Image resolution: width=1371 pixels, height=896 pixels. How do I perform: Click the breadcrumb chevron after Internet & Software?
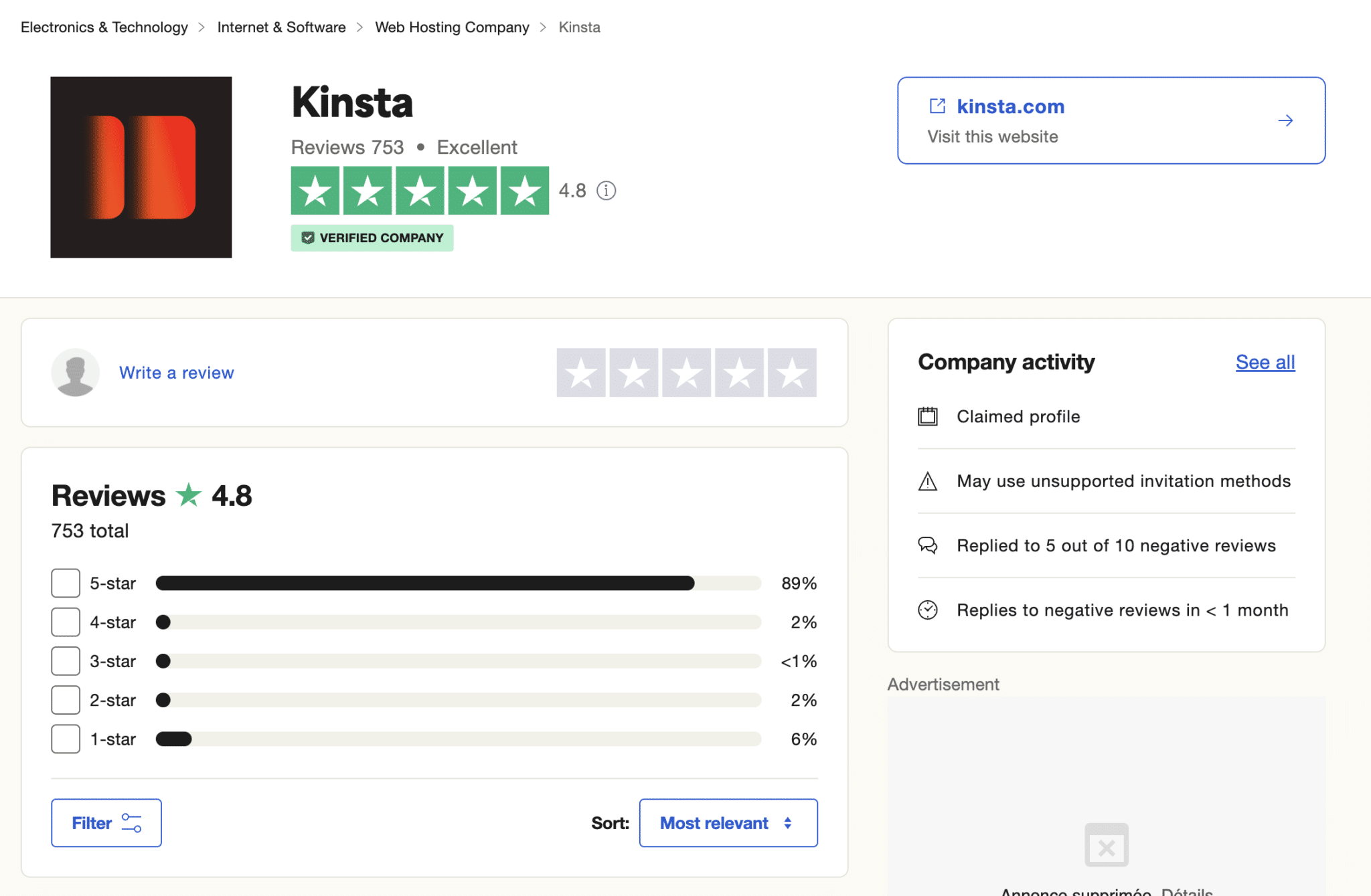coord(360,27)
